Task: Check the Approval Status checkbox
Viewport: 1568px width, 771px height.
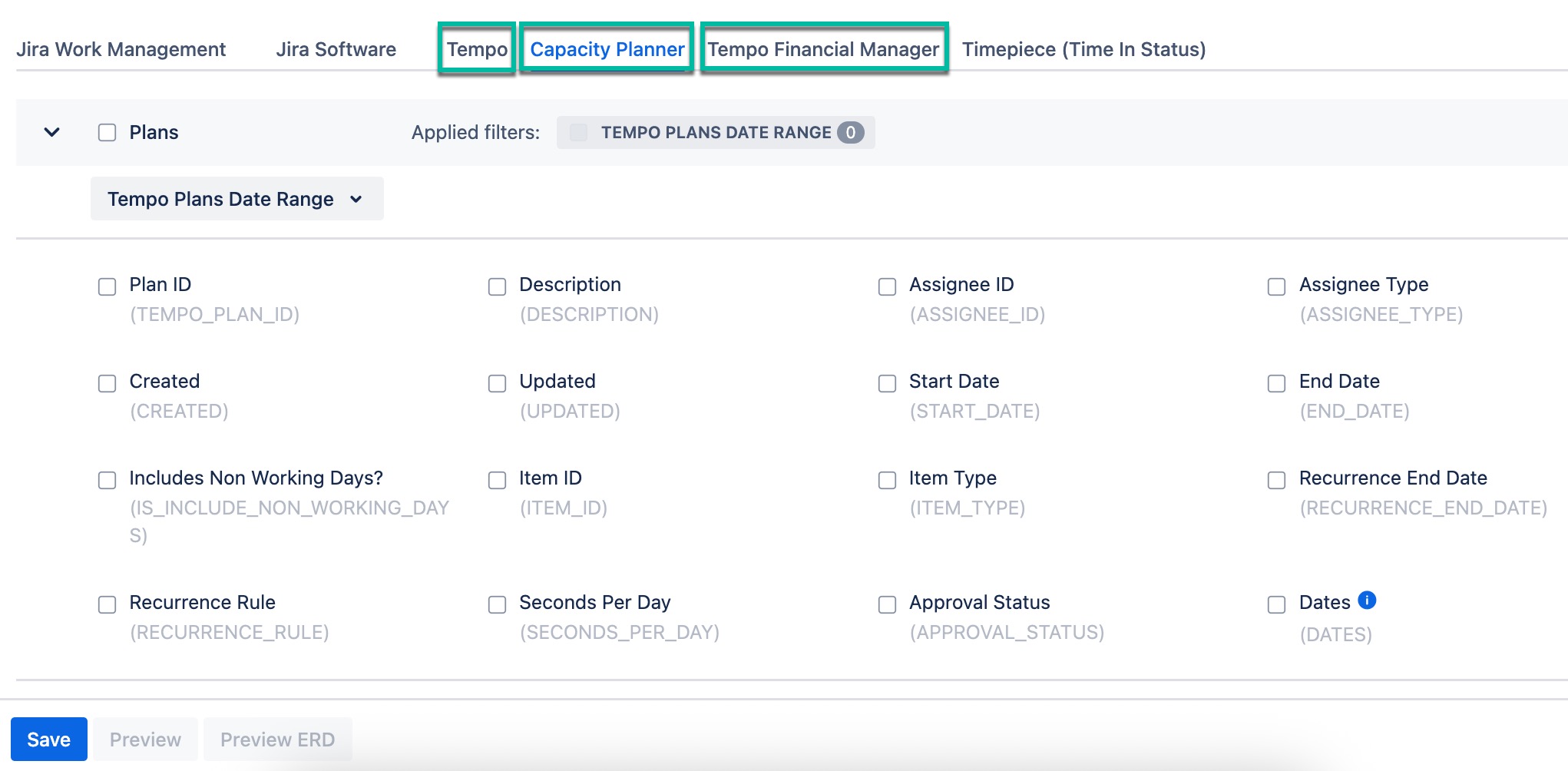Action: 887,604
